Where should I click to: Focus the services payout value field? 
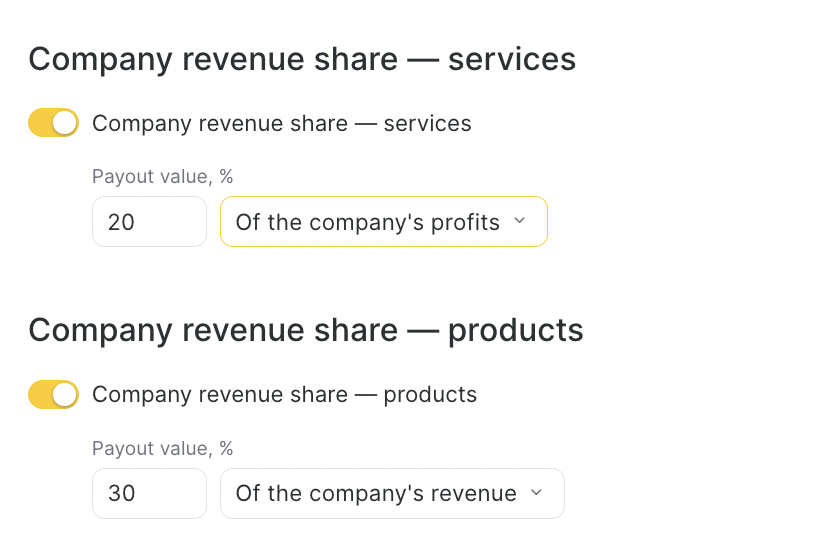click(x=149, y=222)
